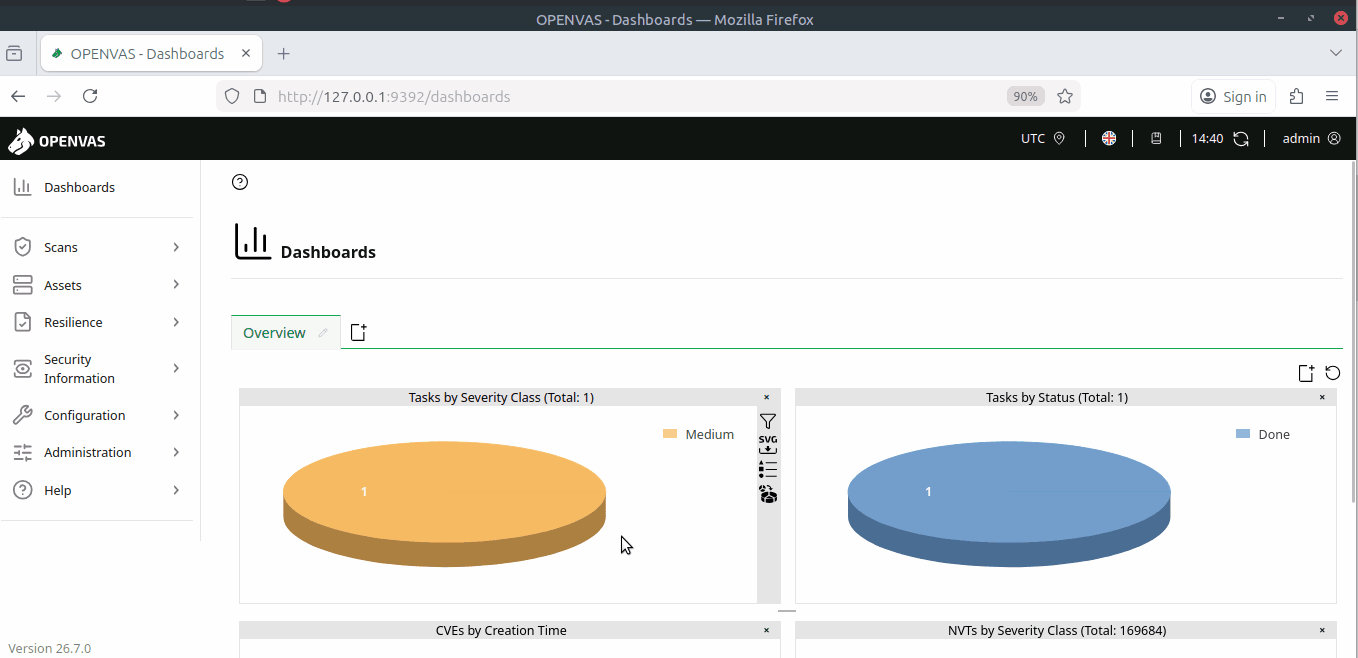Open Firefox view recent browsing icon
This screenshot has height=658, width=1358.
(14, 54)
